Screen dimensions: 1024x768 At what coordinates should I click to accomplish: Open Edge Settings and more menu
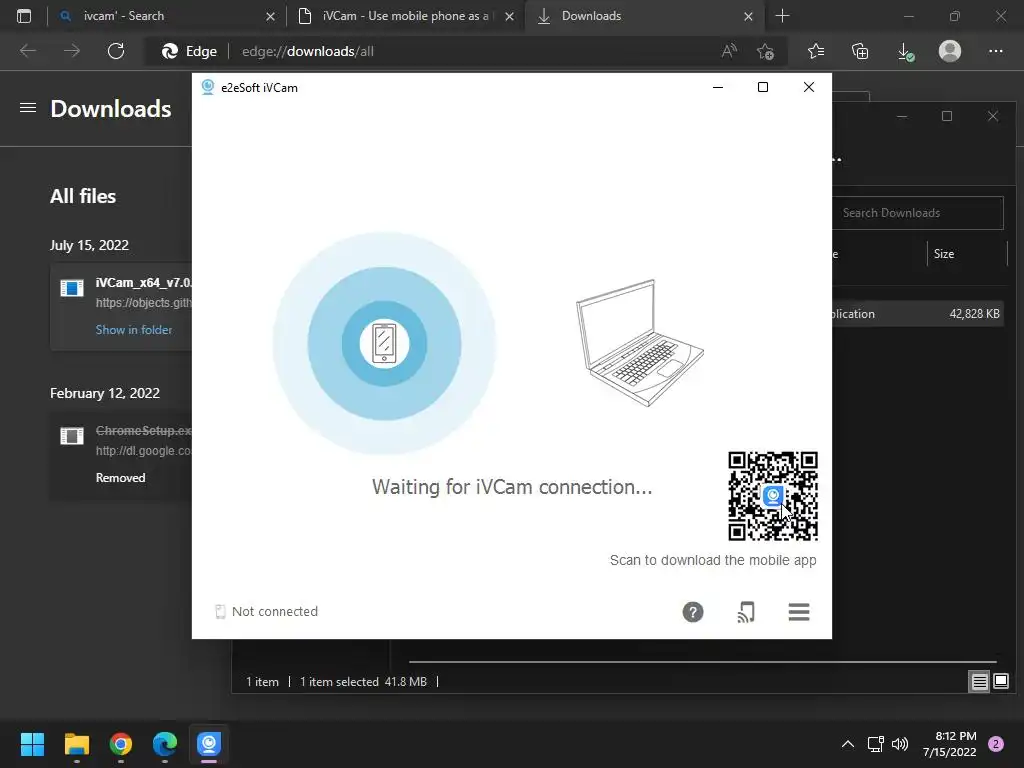point(995,51)
